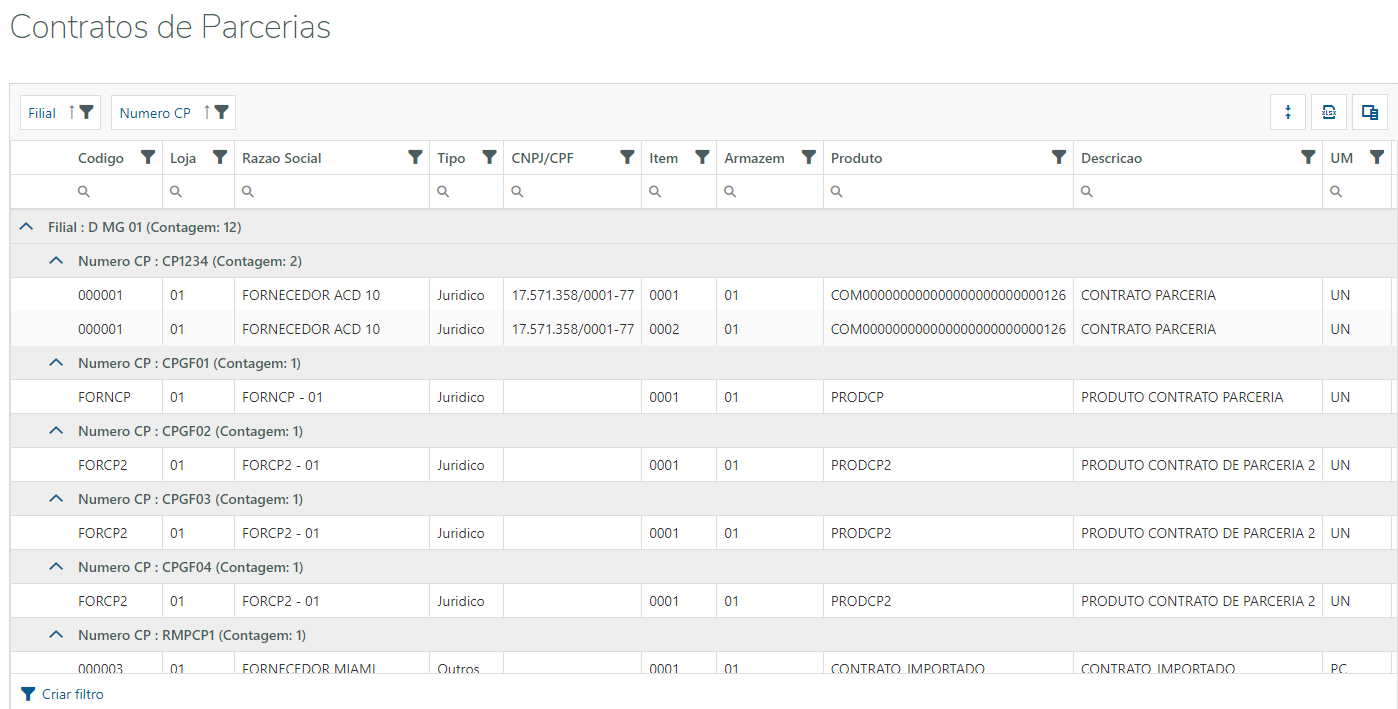Click the Armazem search field
This screenshot has height=709, width=1398.
[x=770, y=192]
